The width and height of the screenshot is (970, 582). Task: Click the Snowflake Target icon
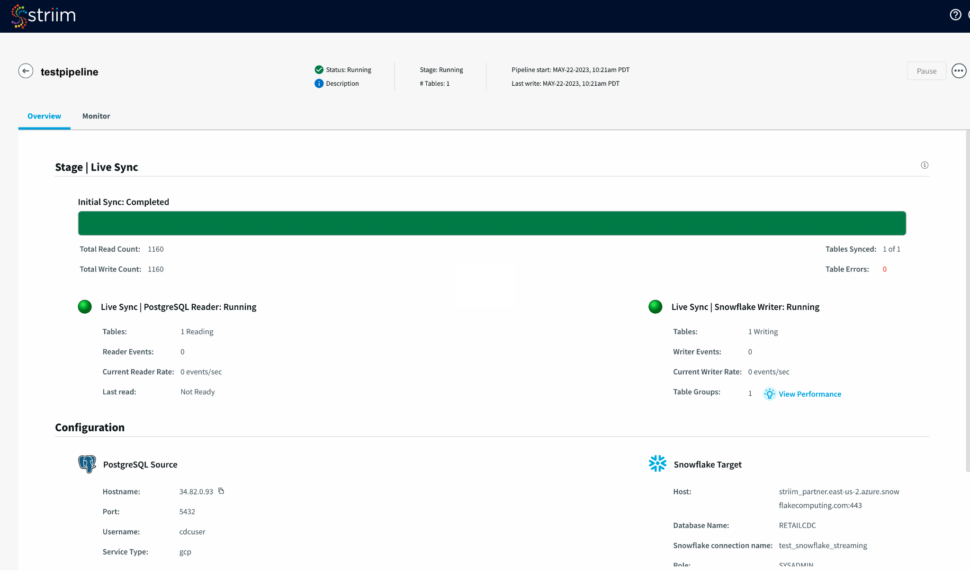click(x=657, y=464)
